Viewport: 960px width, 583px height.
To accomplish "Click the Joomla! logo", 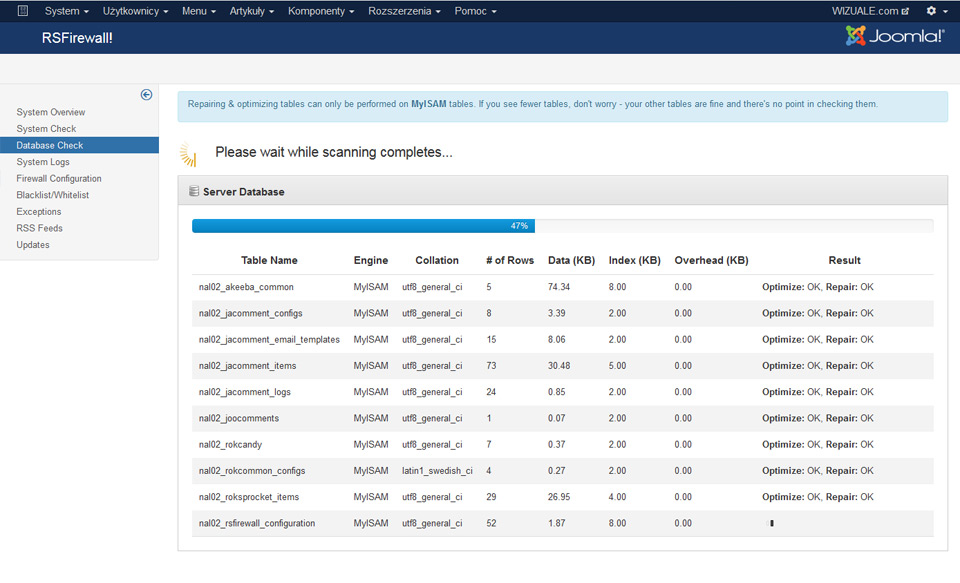I will pyautogui.click(x=894, y=36).
